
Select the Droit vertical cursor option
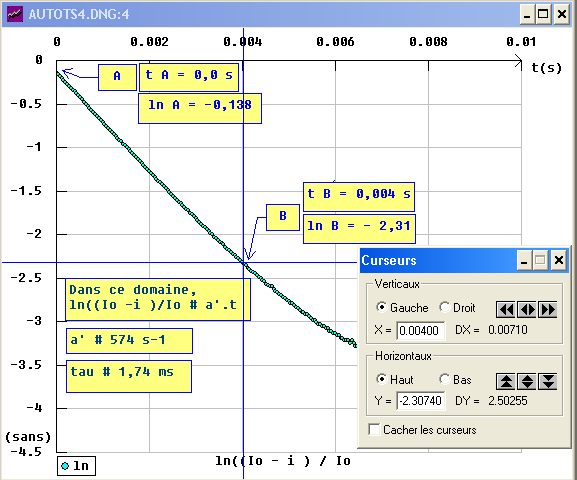click(445, 307)
